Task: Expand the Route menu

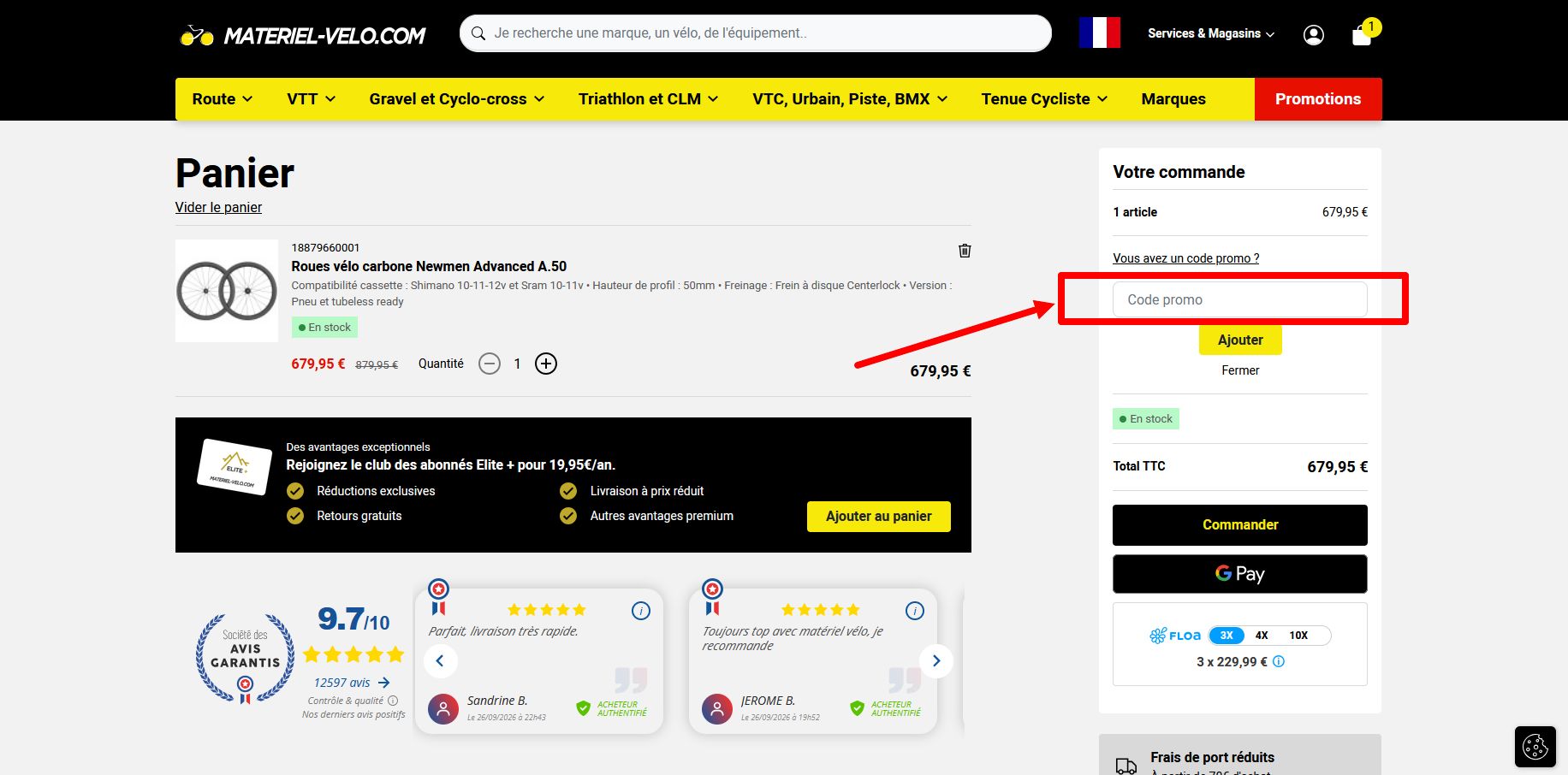Action: click(223, 99)
